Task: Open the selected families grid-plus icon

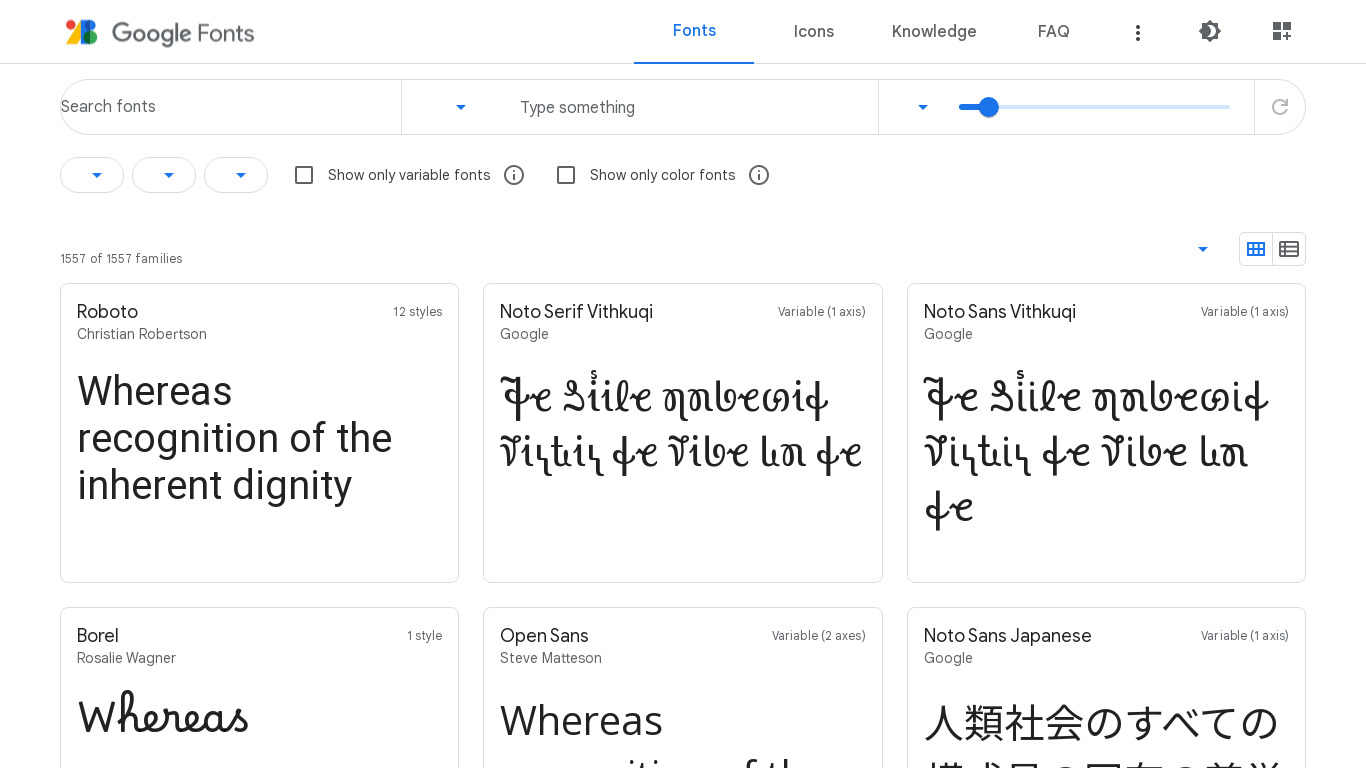Action: [1281, 31]
